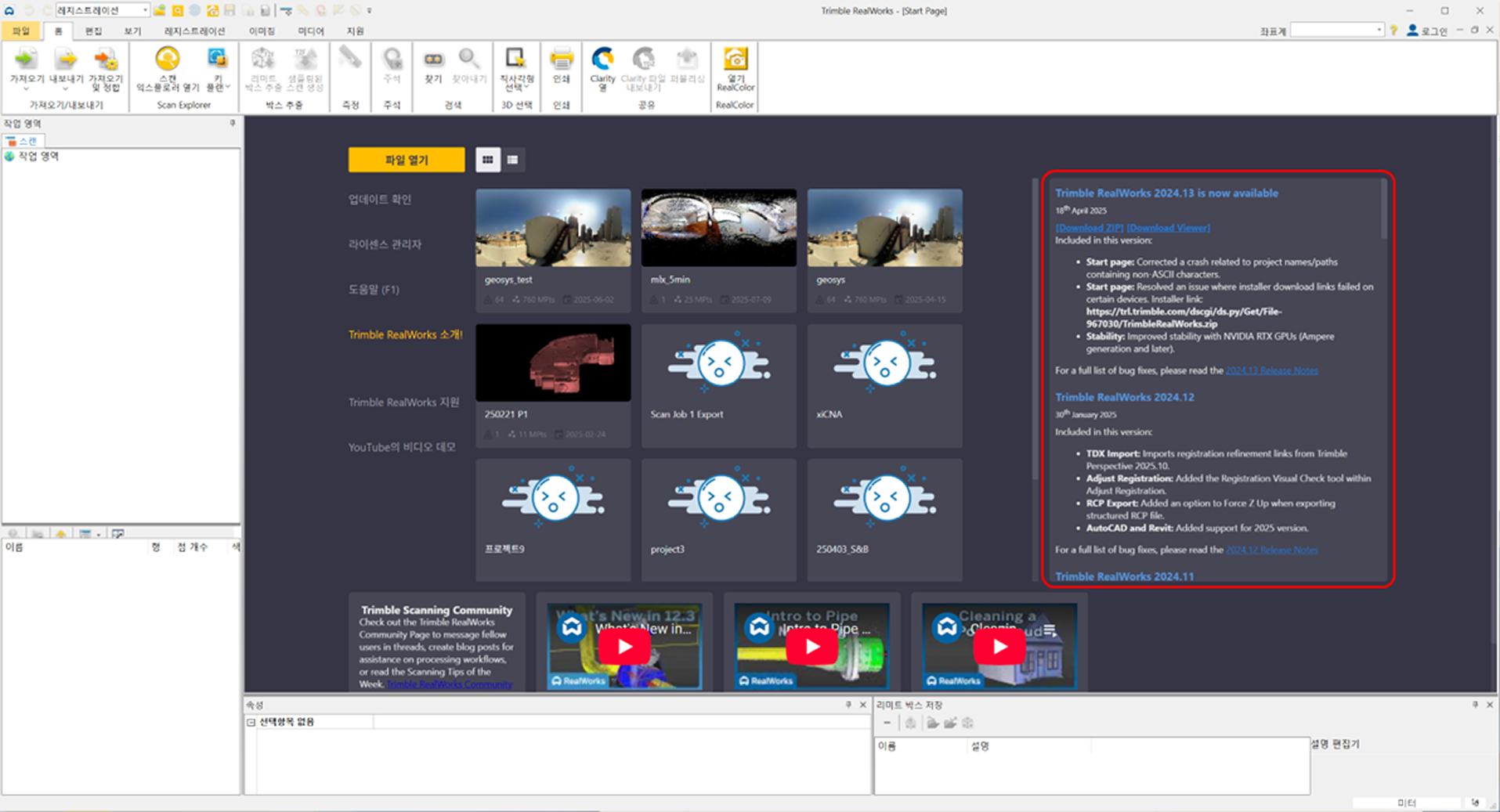Switch to list view of recent projects
This screenshot has width=1500, height=812.
[512, 160]
